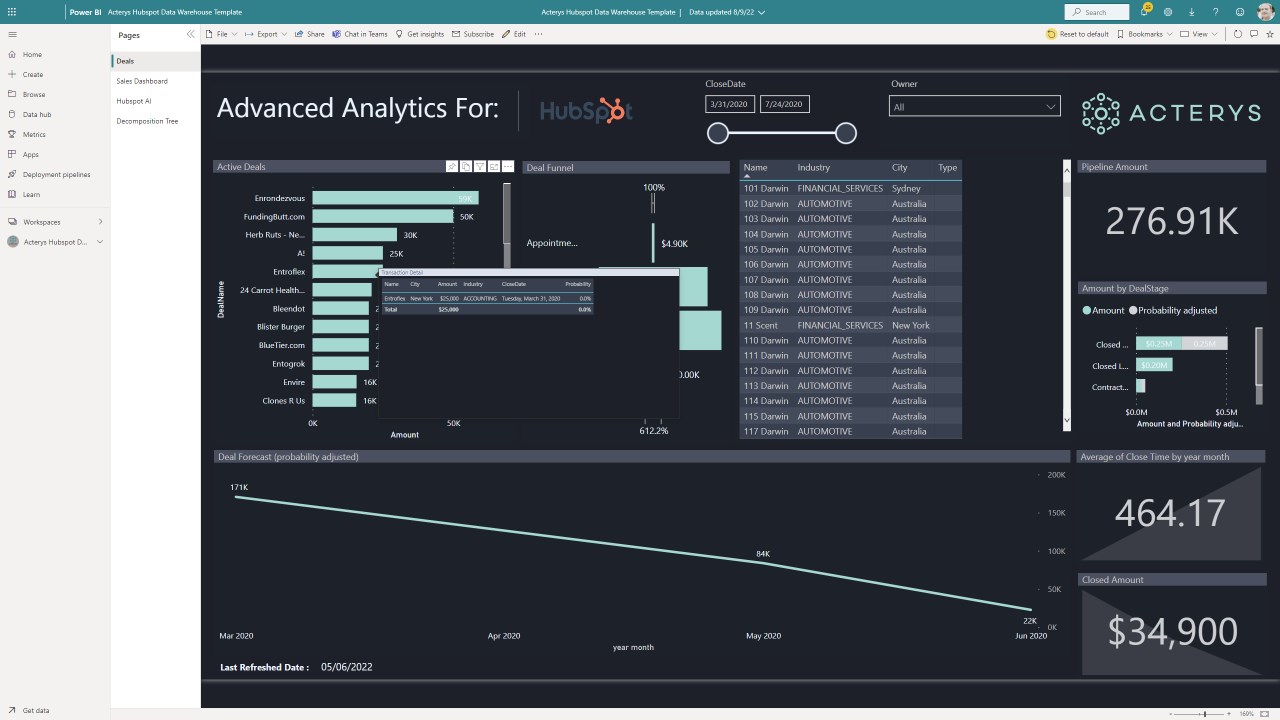The image size is (1280, 720).
Task: Click the zoom slider in the status bar
Action: (1204, 714)
